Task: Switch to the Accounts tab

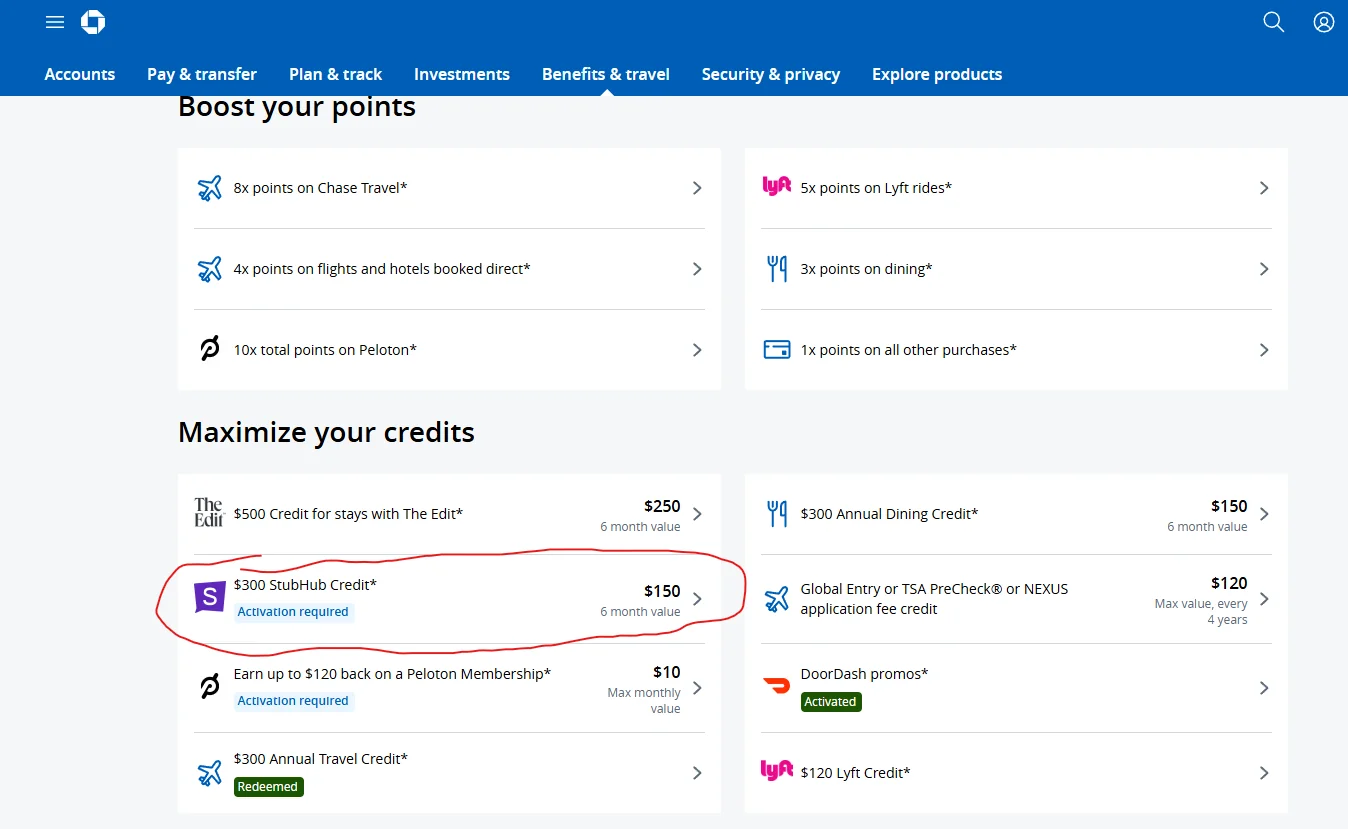Action: 79,74
